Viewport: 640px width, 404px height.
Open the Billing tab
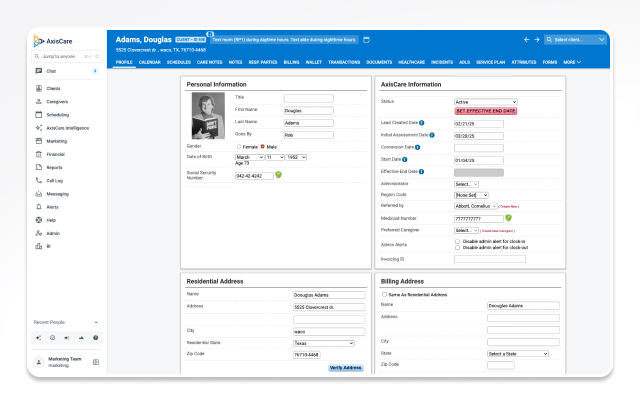pyautogui.click(x=291, y=62)
